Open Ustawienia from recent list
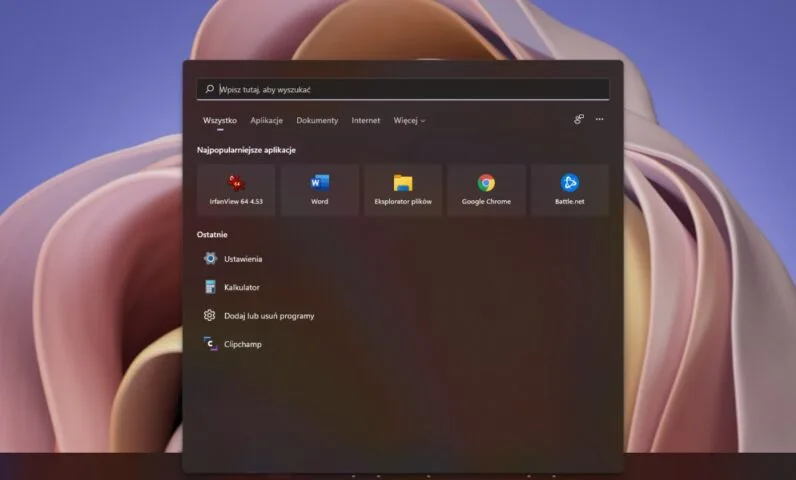 [233, 259]
